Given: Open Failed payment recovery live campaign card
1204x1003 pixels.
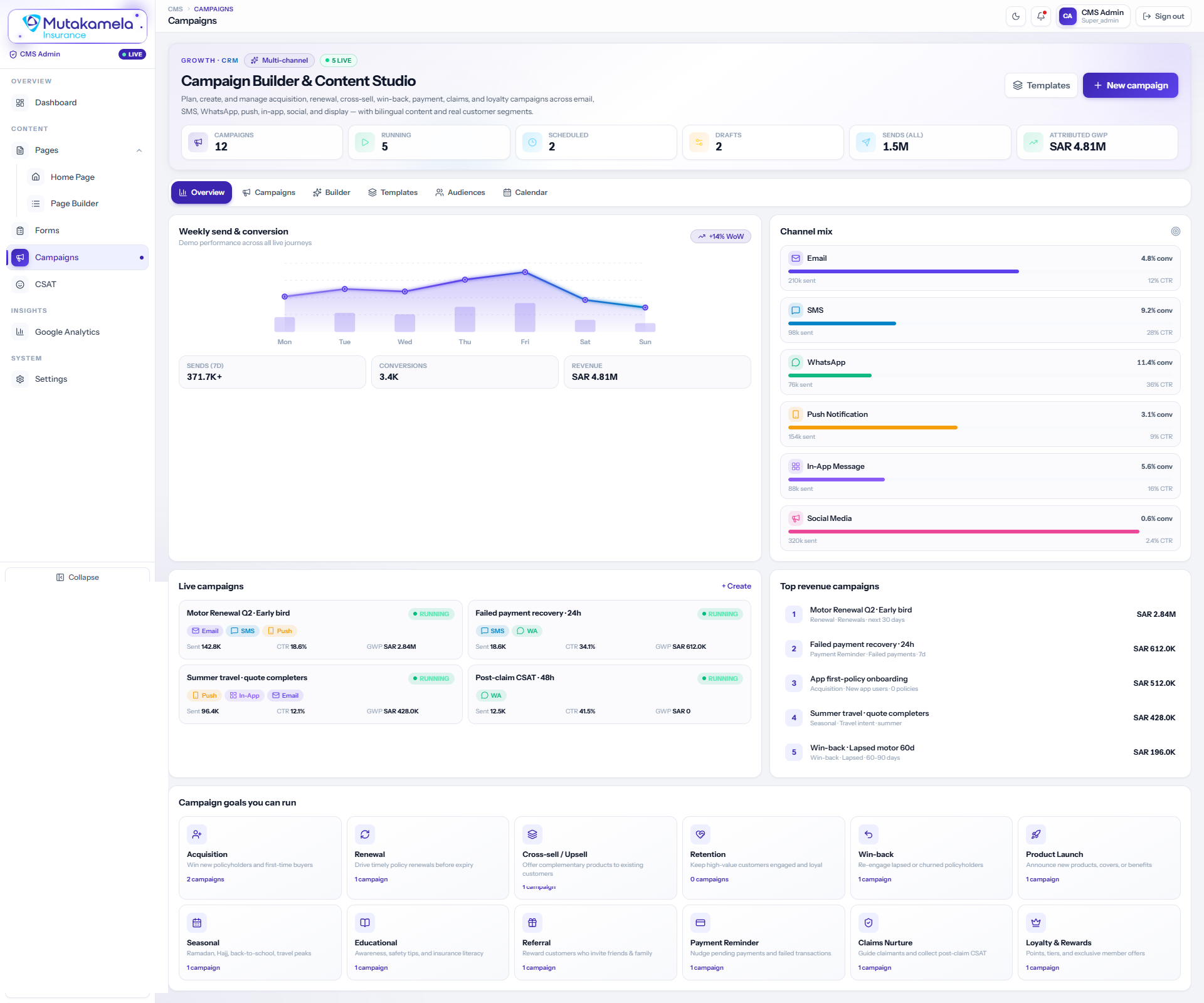Looking at the screenshot, I should pos(609,630).
